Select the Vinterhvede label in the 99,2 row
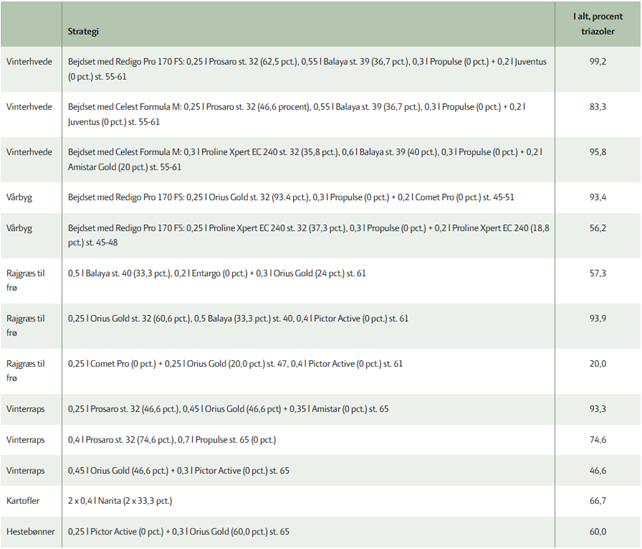The height and width of the screenshot is (549, 642). point(29,62)
